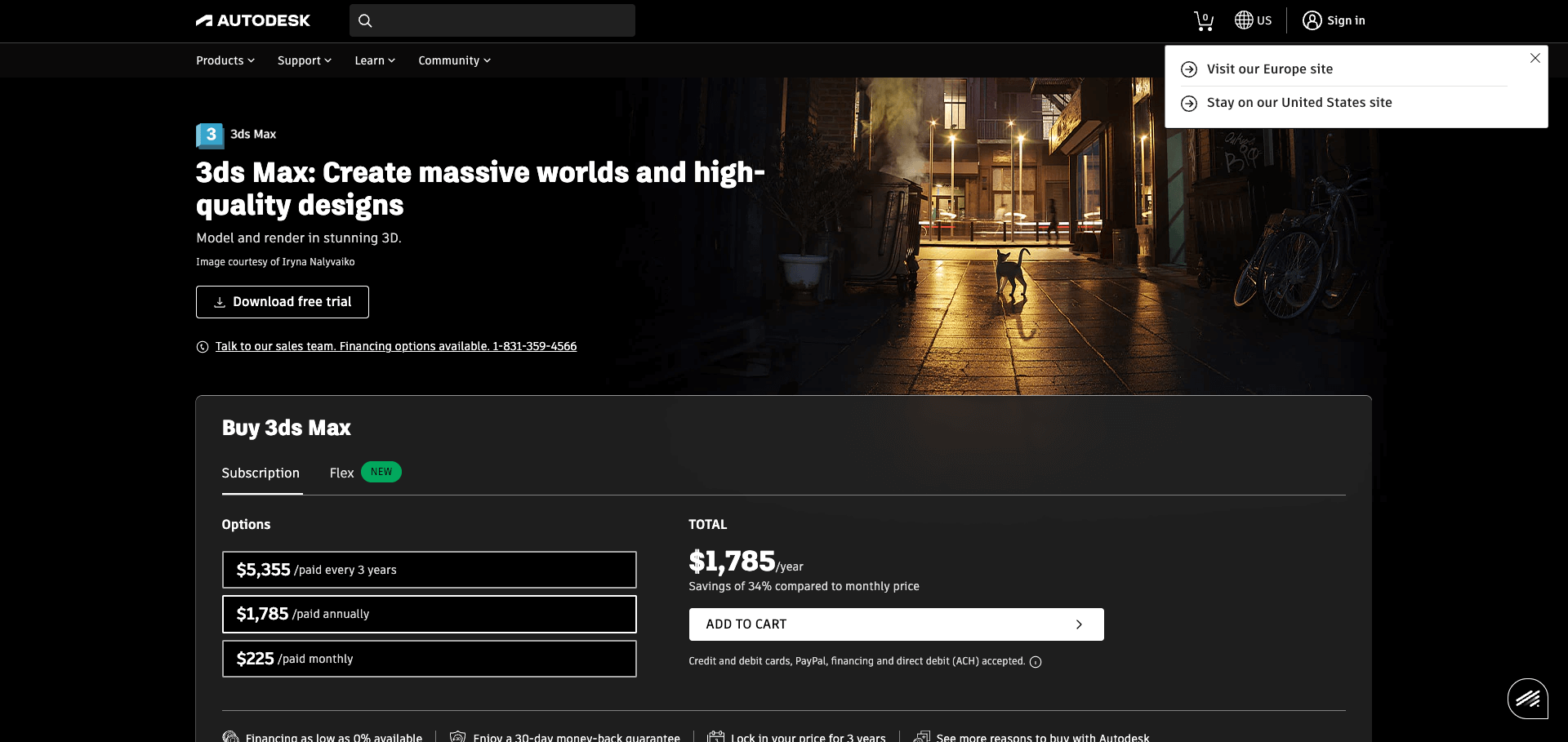Click the 3ds Max product icon

(210, 135)
